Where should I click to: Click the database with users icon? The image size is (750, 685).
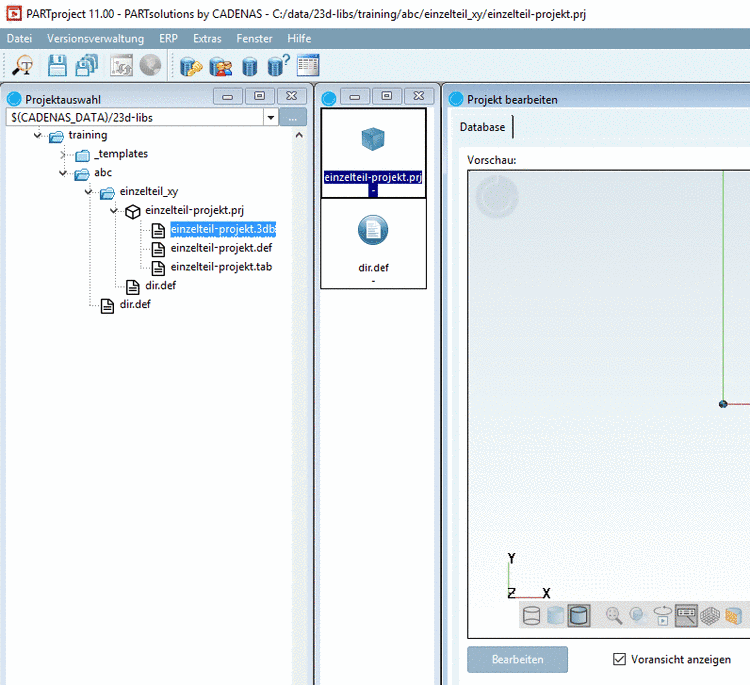click(221, 66)
